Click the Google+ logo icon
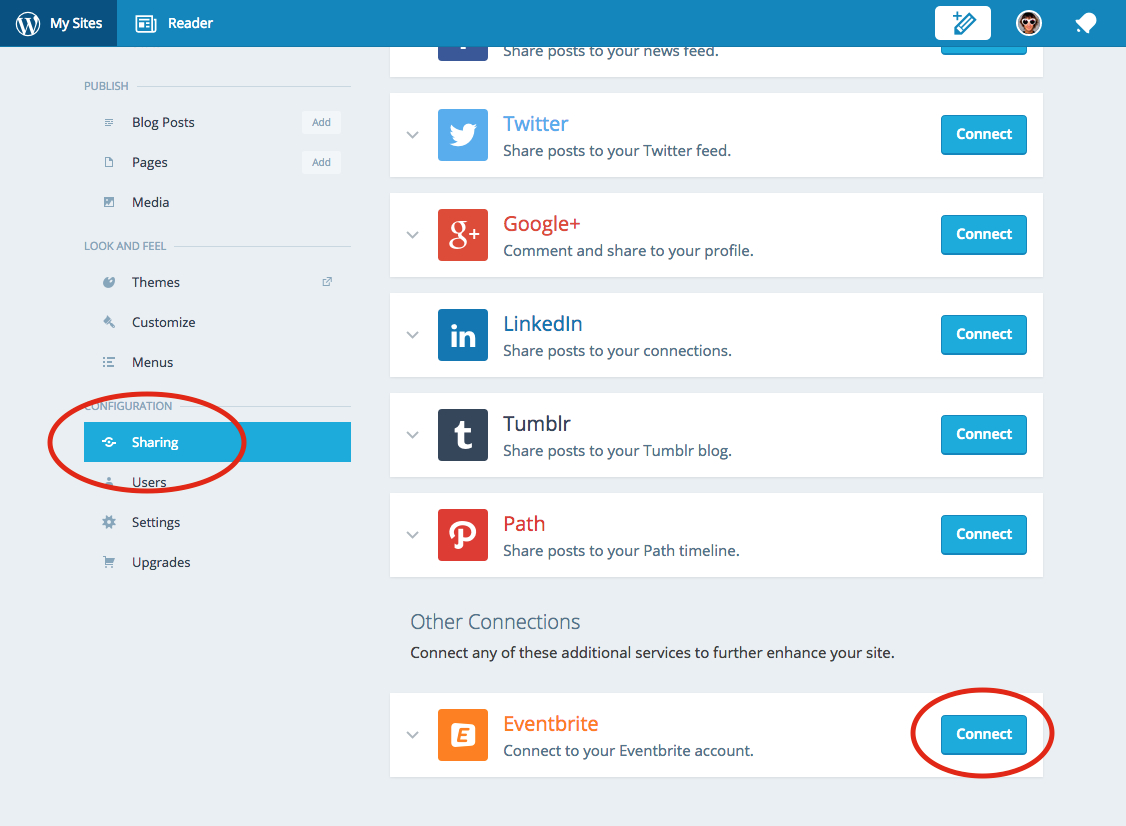This screenshot has width=1126, height=826. coord(462,235)
